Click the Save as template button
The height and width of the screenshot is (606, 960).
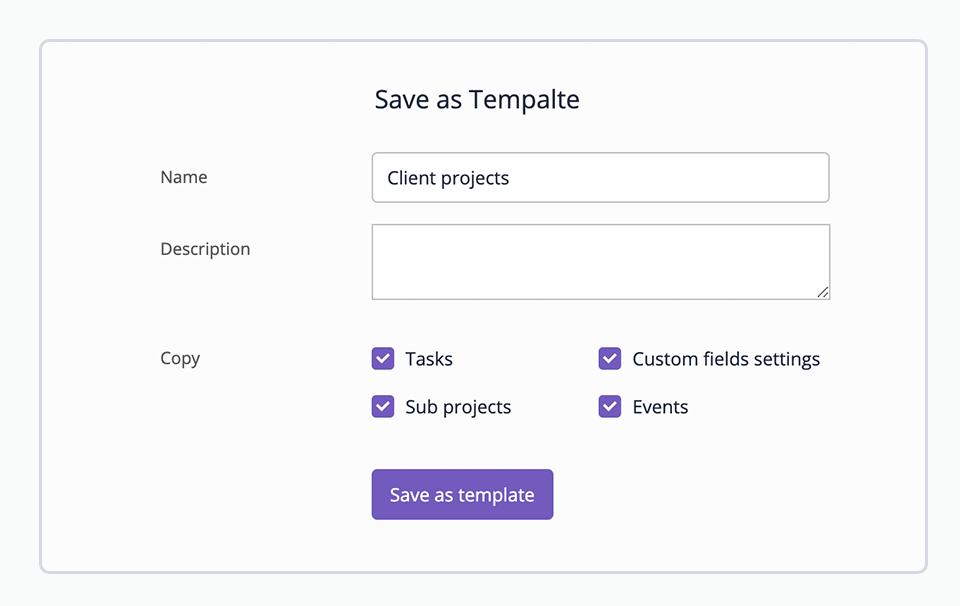click(462, 495)
